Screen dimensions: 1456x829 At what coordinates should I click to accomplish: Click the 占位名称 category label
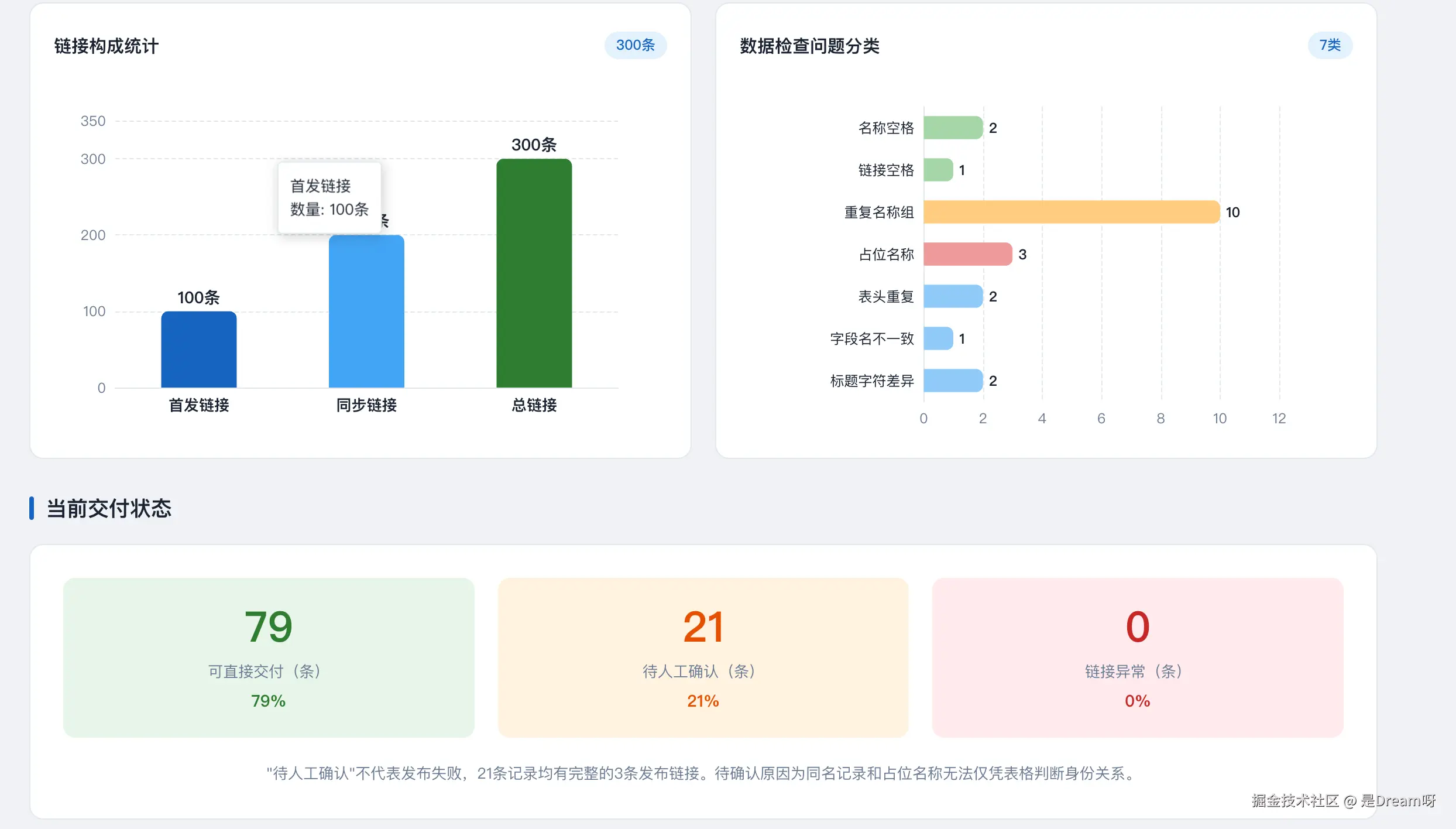886,255
